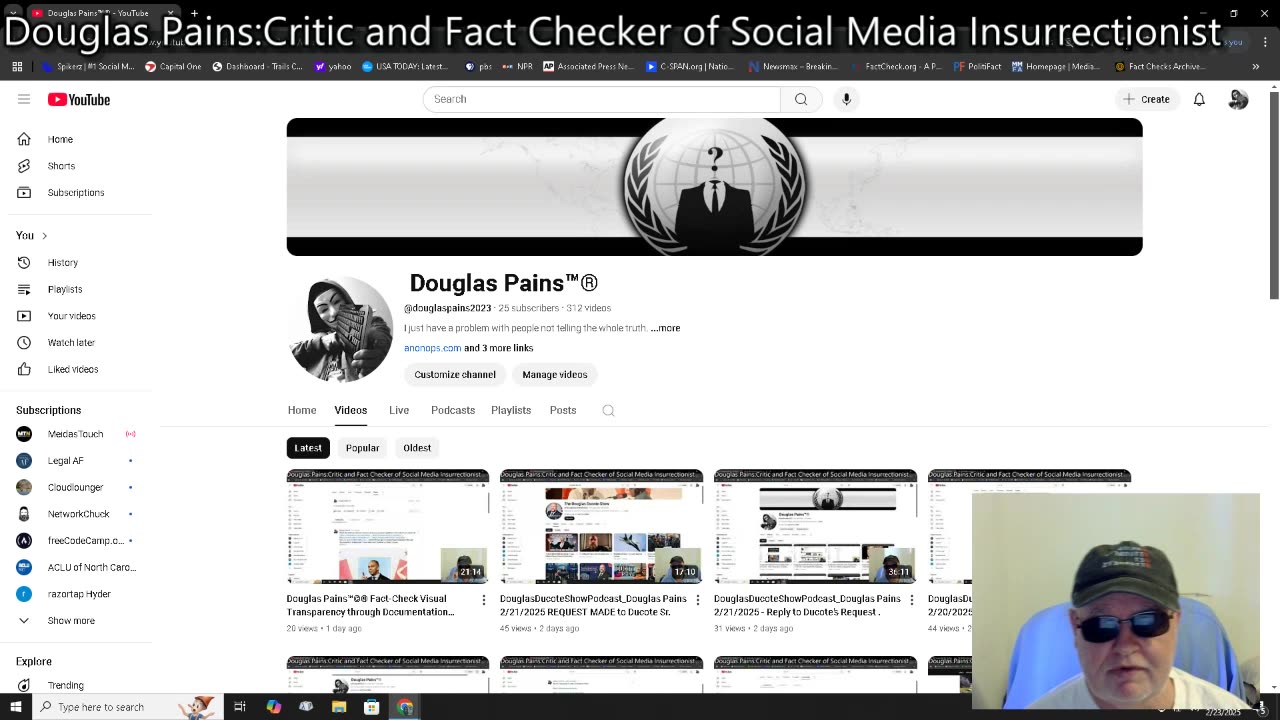1280x720 pixels.
Task: Switch to the Videos tab
Action: click(x=351, y=410)
